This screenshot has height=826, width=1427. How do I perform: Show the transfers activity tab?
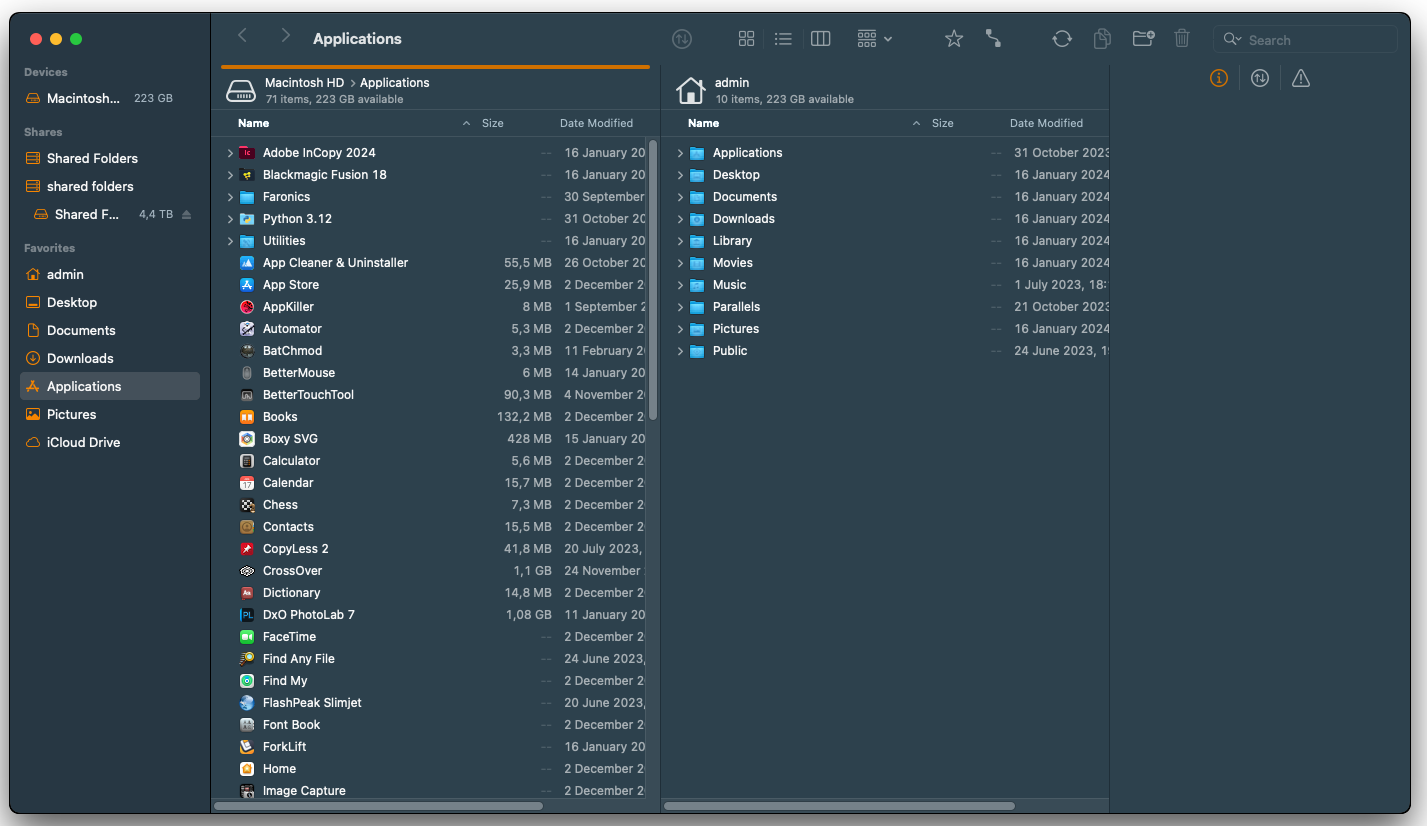tap(1260, 78)
